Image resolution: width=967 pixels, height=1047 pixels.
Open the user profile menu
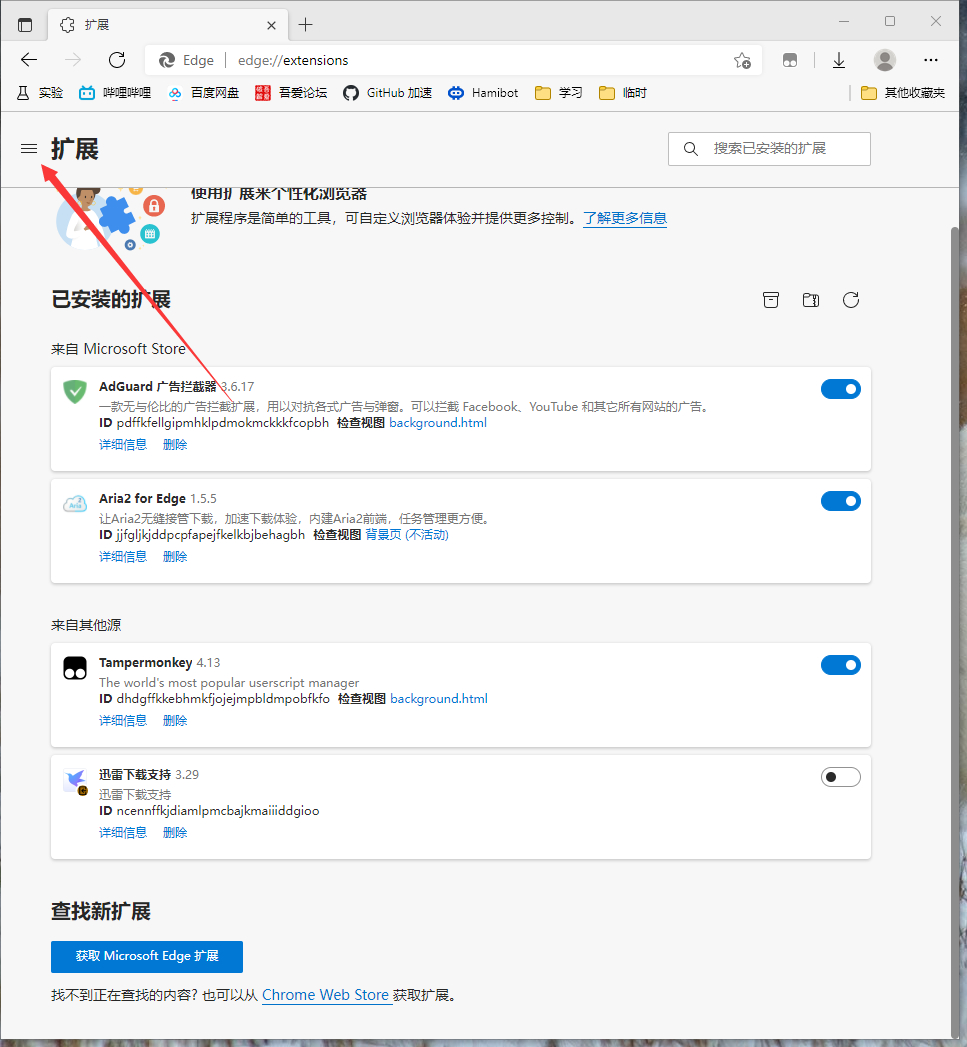[885, 60]
